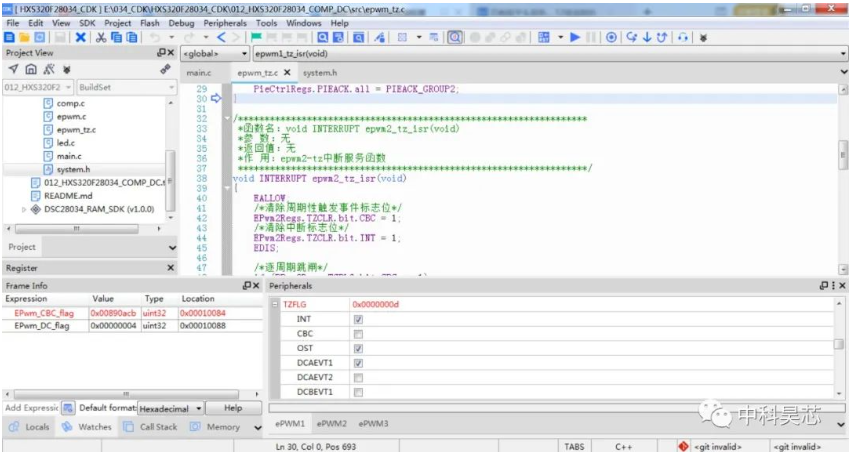852x452 pixels.
Task: Toggle the INT checkbox under TZFLG
Action: pos(358,319)
